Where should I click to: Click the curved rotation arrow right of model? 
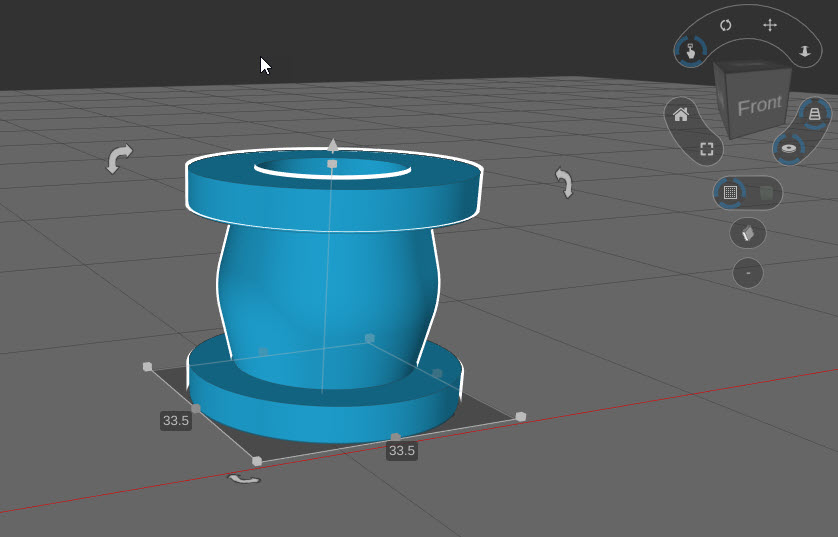tap(564, 183)
